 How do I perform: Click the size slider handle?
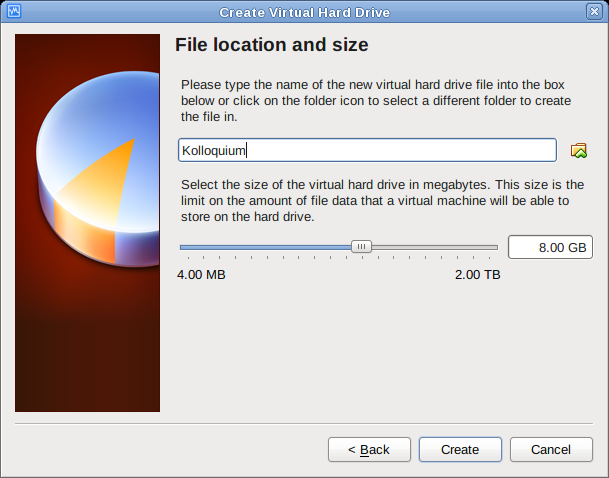click(362, 247)
